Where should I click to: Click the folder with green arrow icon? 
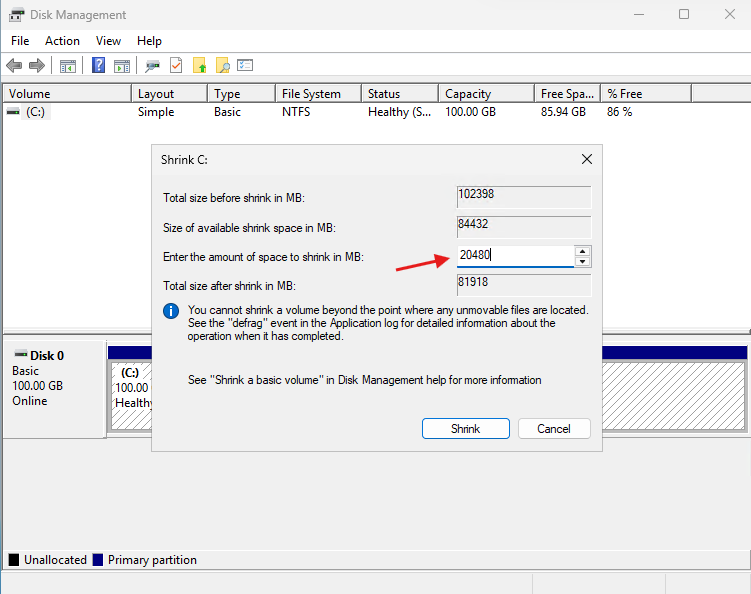pyautogui.click(x=200, y=66)
